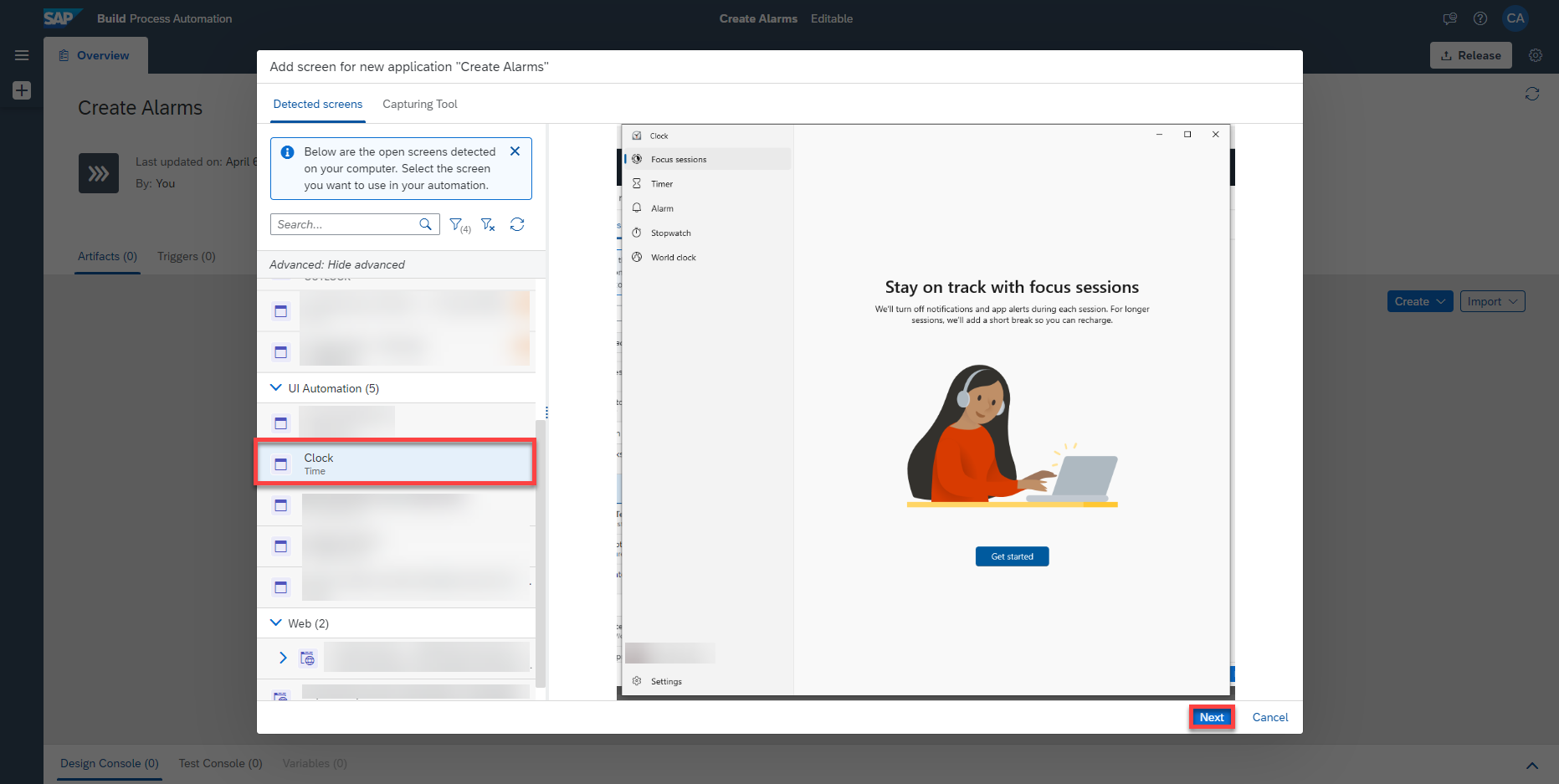Click the SAP logo
Image resolution: width=1559 pixels, height=784 pixels.
pos(62,18)
